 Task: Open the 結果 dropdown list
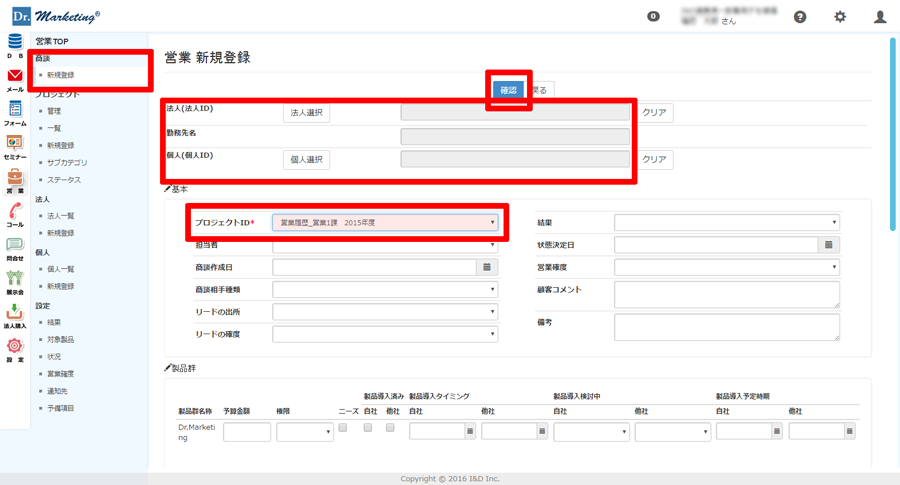click(x=727, y=223)
